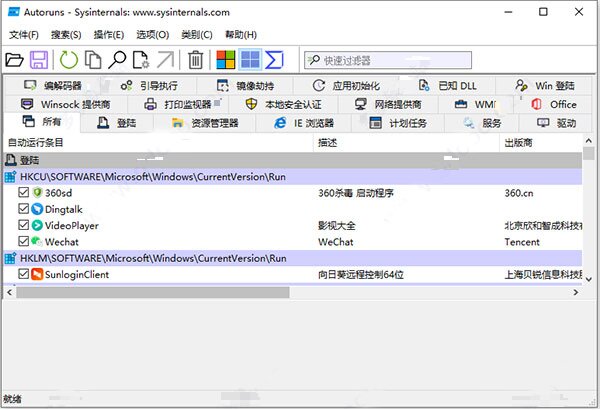Click the VideoPlayer green play icon
The image size is (600, 410).
tap(37, 225)
